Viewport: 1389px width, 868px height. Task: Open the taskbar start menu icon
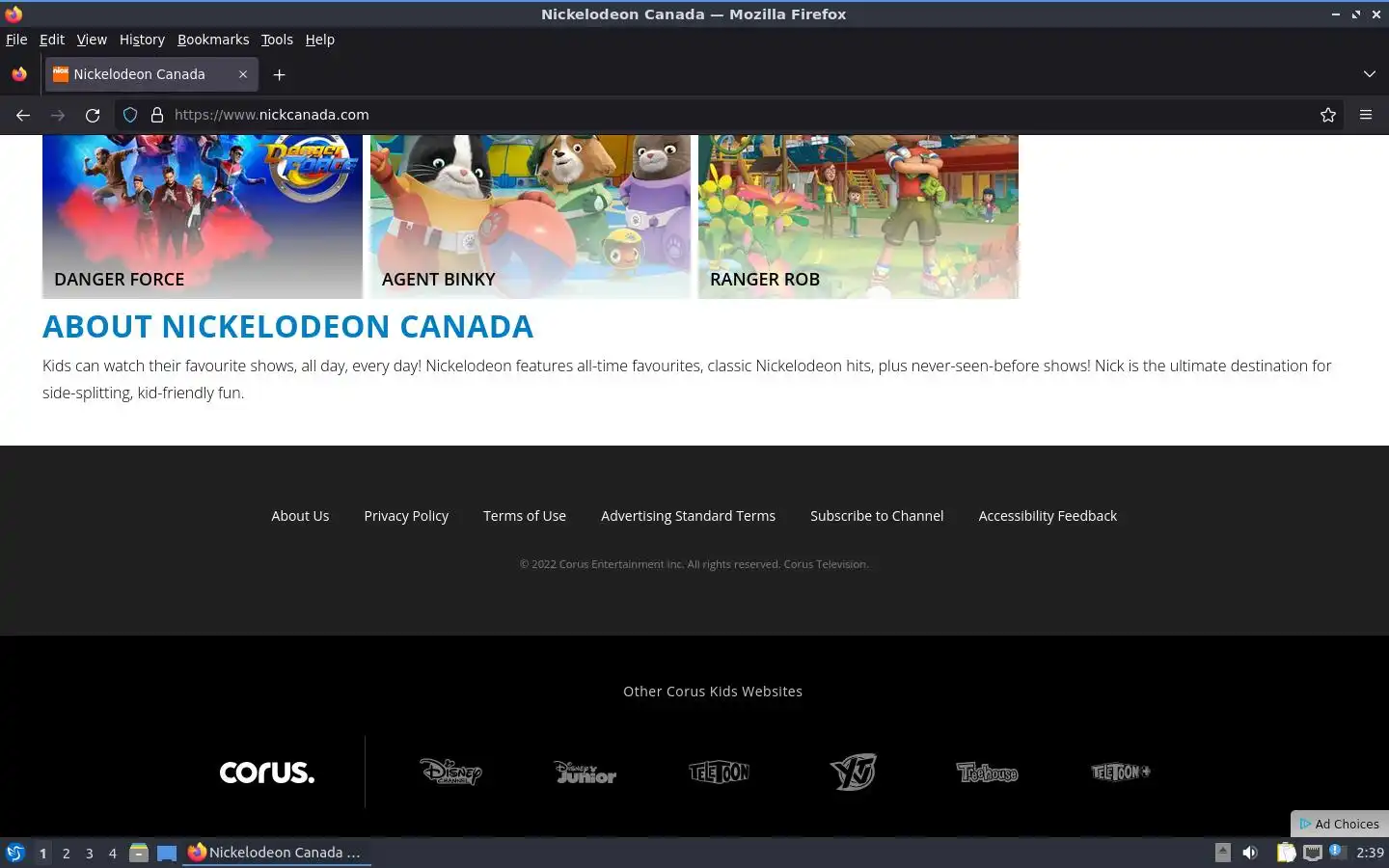coord(15,853)
